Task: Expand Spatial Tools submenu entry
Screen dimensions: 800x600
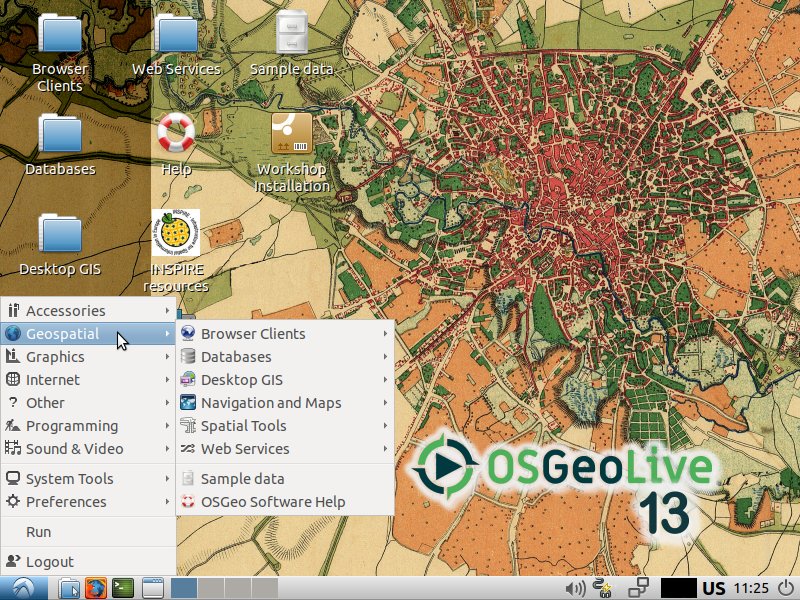Action: coord(285,425)
